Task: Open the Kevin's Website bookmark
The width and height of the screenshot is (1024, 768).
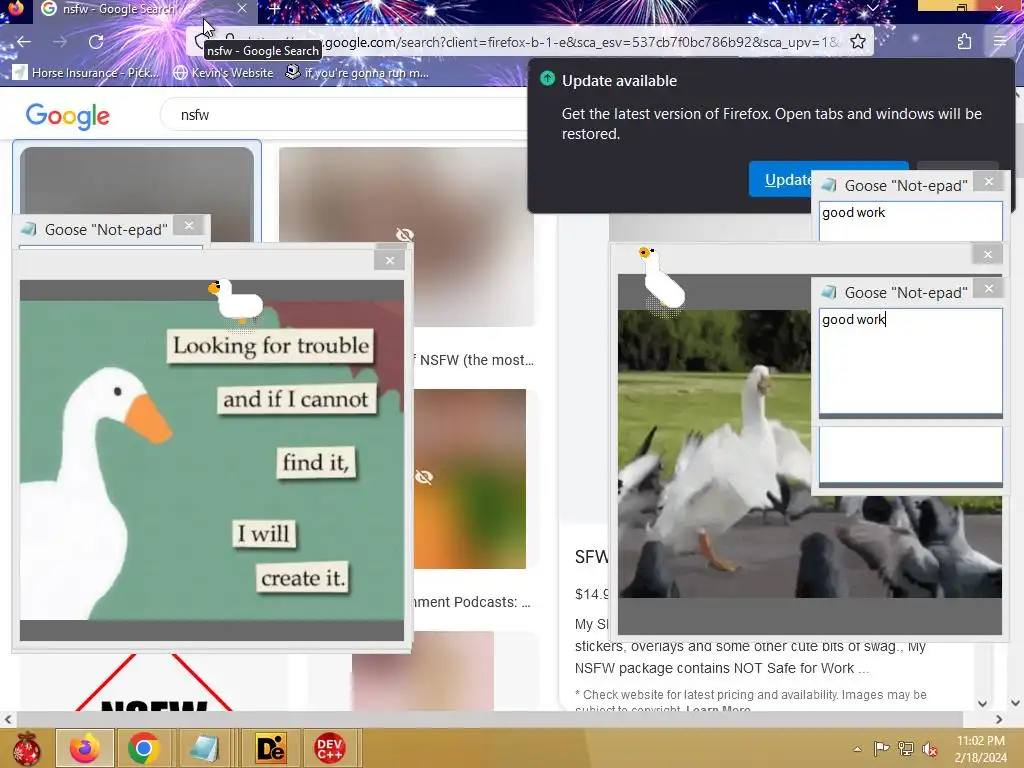Action: coord(224,72)
